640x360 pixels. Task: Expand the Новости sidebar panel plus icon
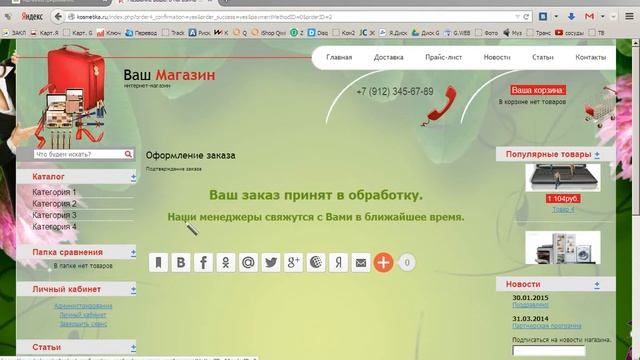[597, 285]
